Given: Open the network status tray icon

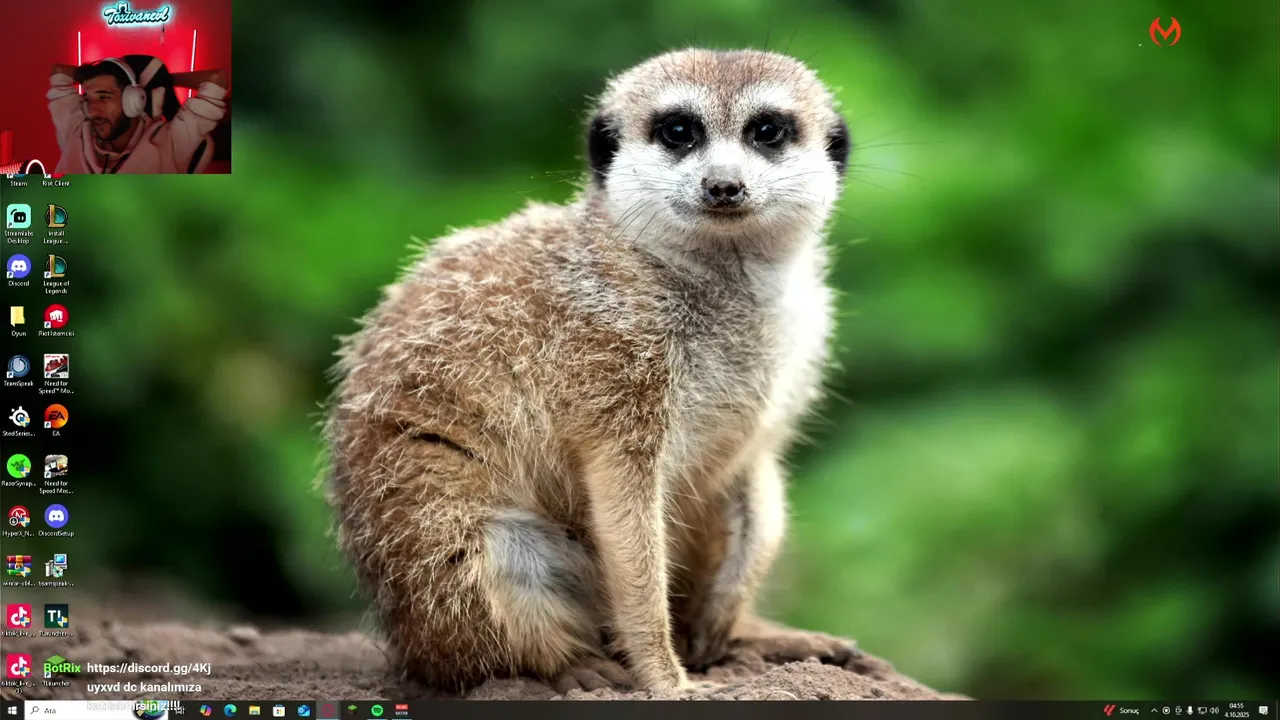Looking at the screenshot, I should pyautogui.click(x=1202, y=711).
